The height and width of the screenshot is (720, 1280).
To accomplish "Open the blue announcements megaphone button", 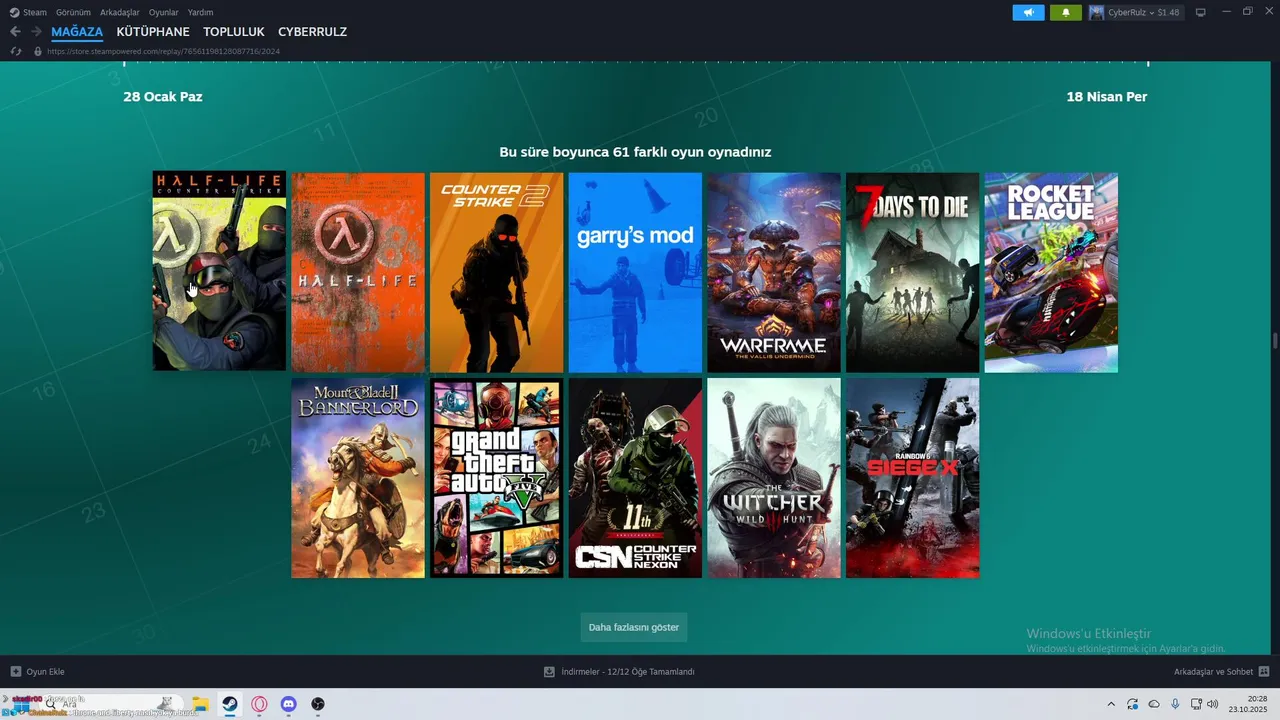I will (1028, 12).
